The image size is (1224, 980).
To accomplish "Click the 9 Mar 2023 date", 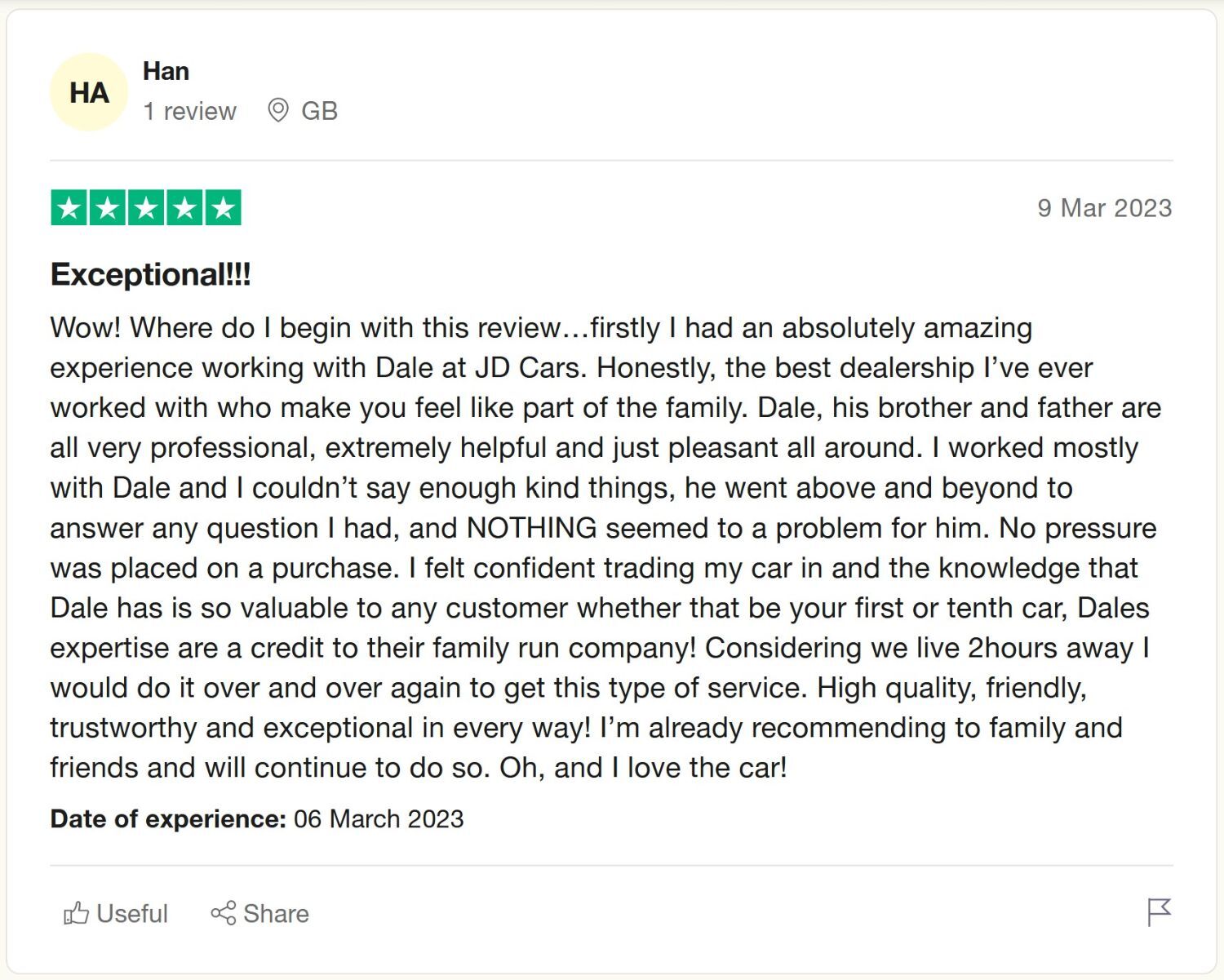I will [x=1104, y=208].
